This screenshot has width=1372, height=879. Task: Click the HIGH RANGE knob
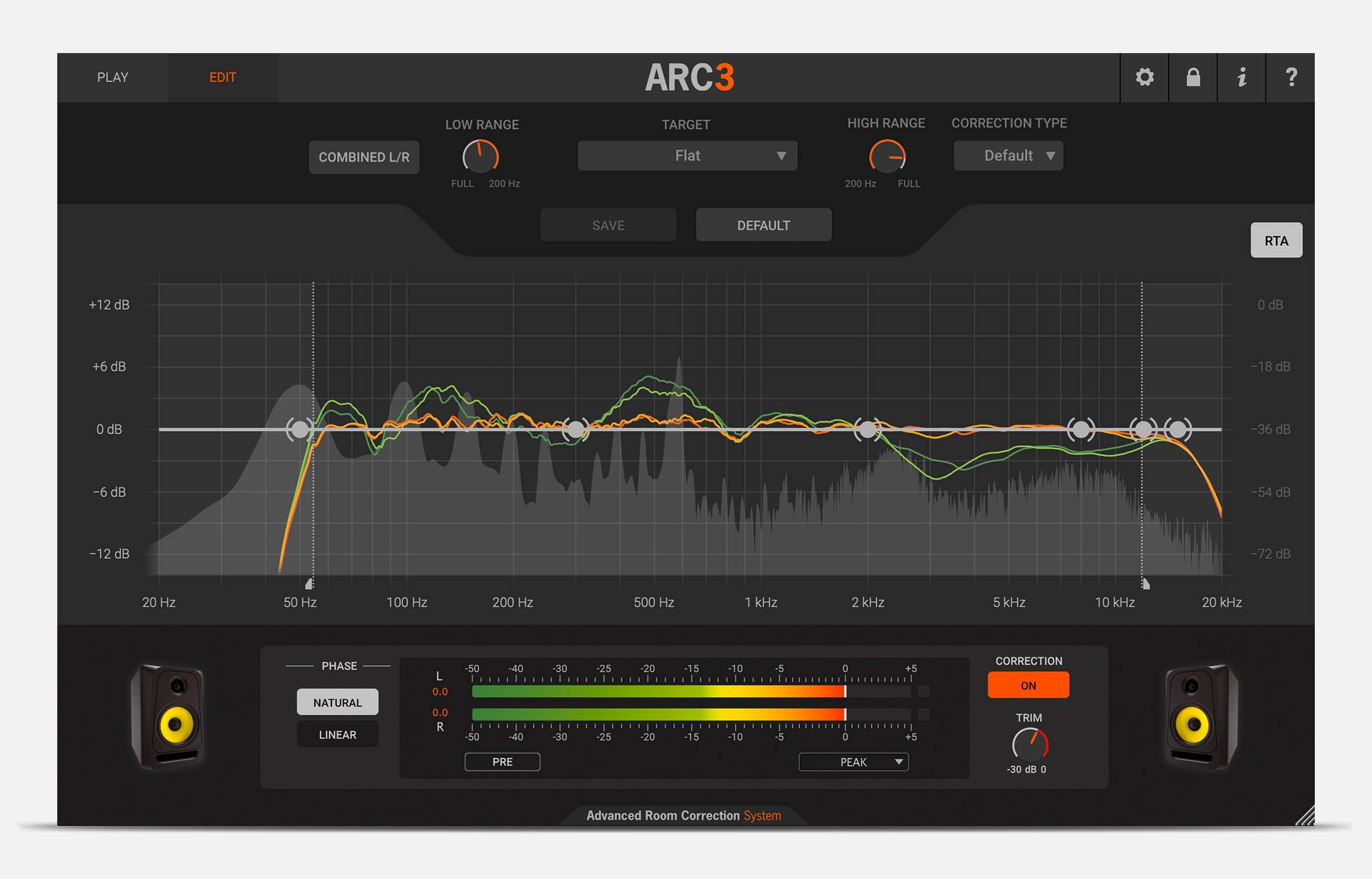pos(887,157)
